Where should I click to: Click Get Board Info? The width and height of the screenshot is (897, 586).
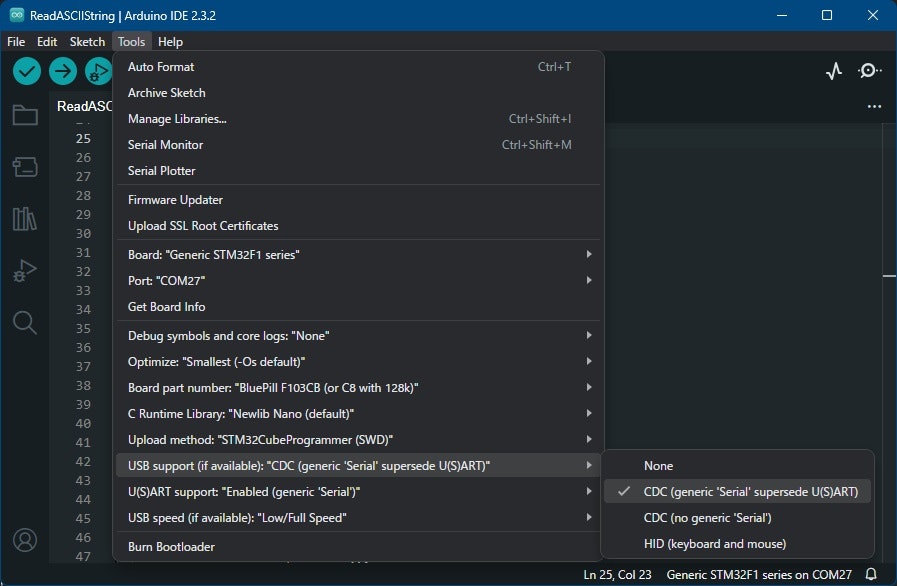[359, 307]
